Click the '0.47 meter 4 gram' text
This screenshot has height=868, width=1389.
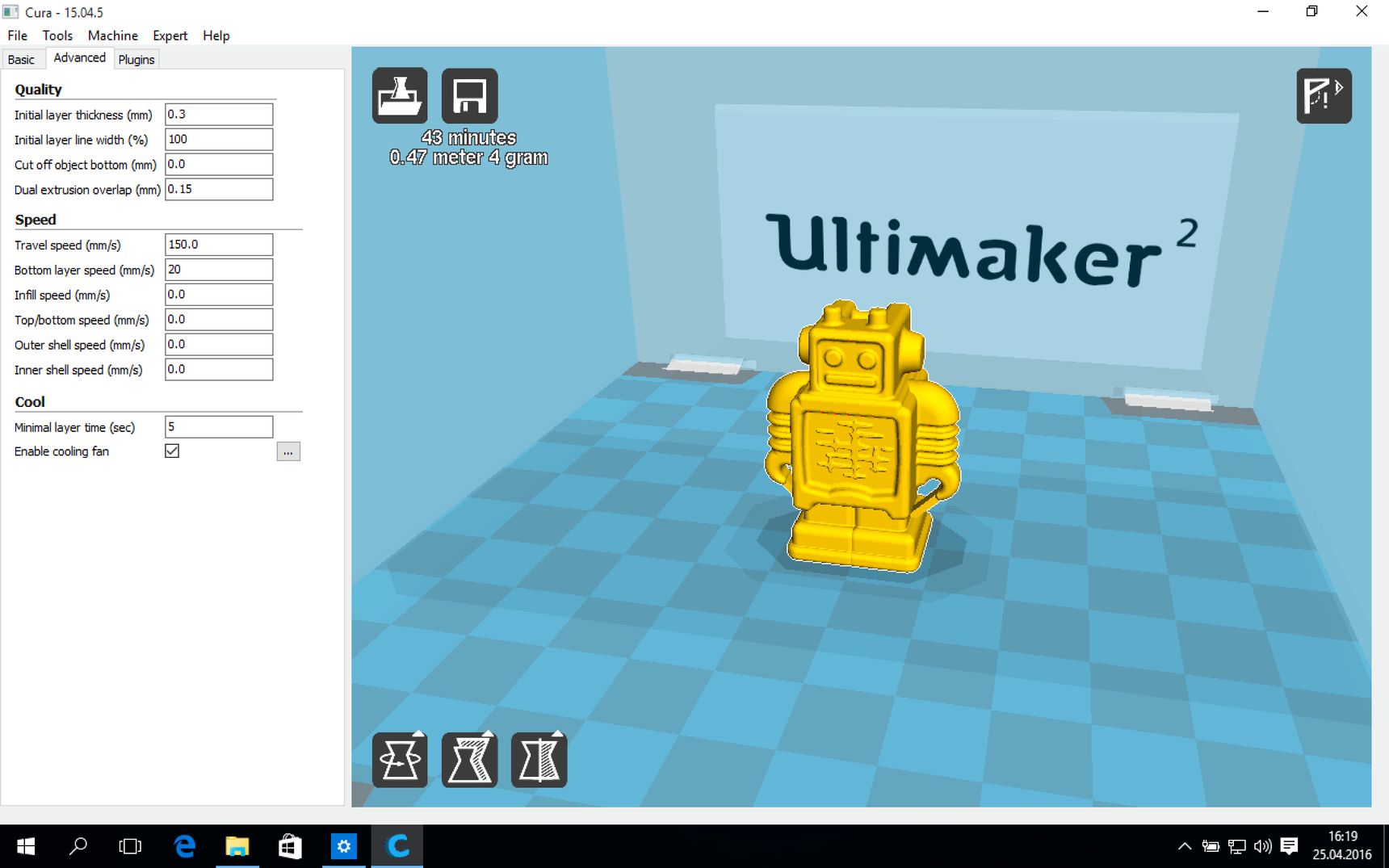(x=468, y=157)
